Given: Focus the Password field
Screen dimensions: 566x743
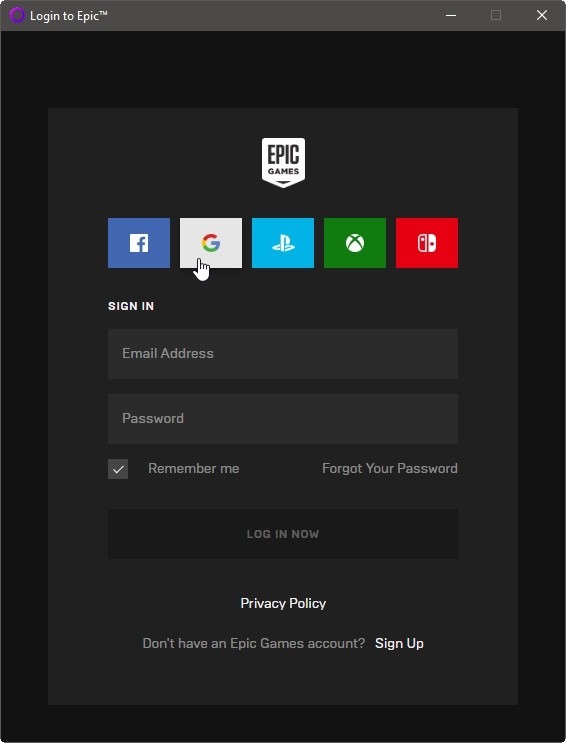Looking at the screenshot, I should [x=283, y=419].
